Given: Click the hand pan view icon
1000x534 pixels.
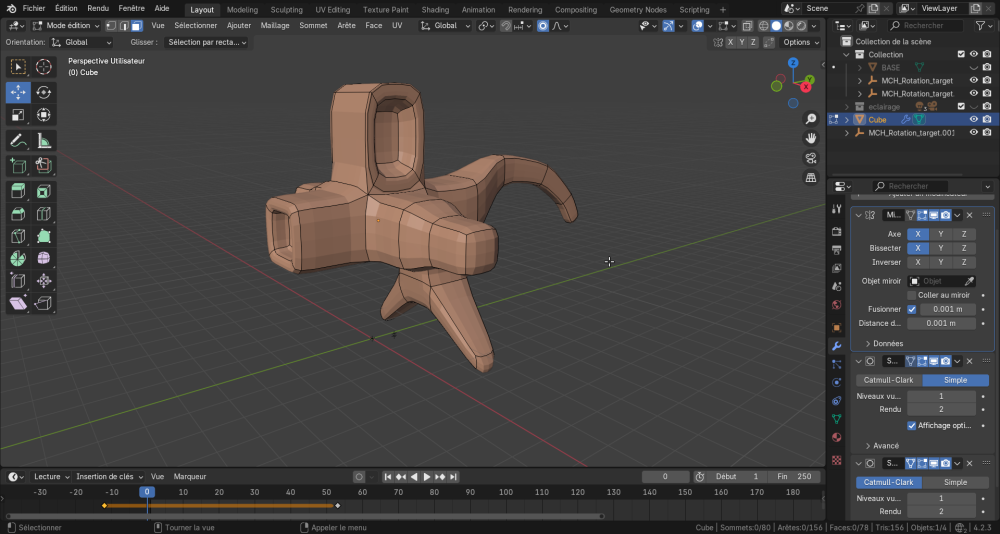Looking at the screenshot, I should 811,138.
